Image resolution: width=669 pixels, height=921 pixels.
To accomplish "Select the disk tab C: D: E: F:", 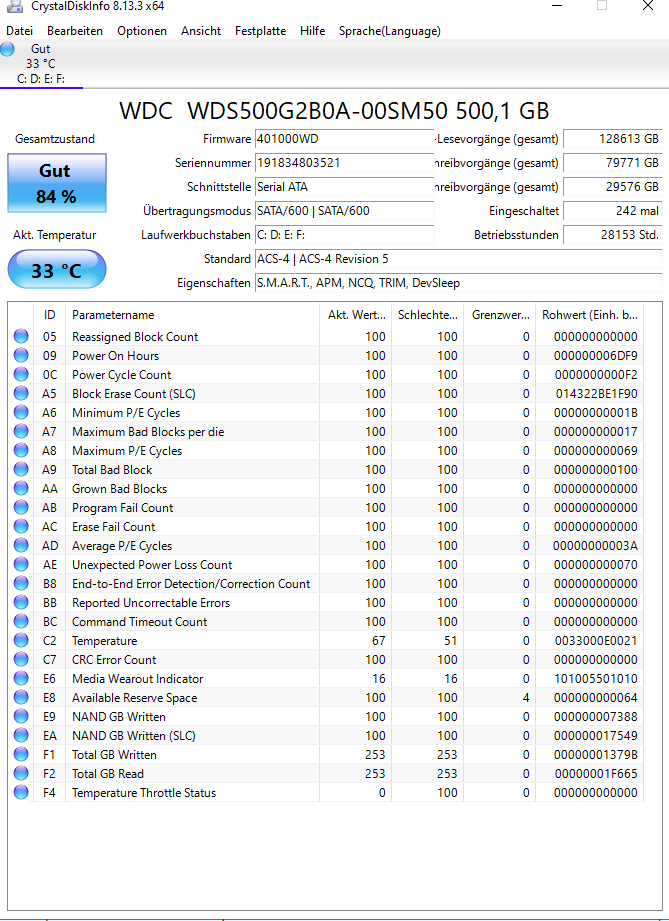I will [41, 63].
